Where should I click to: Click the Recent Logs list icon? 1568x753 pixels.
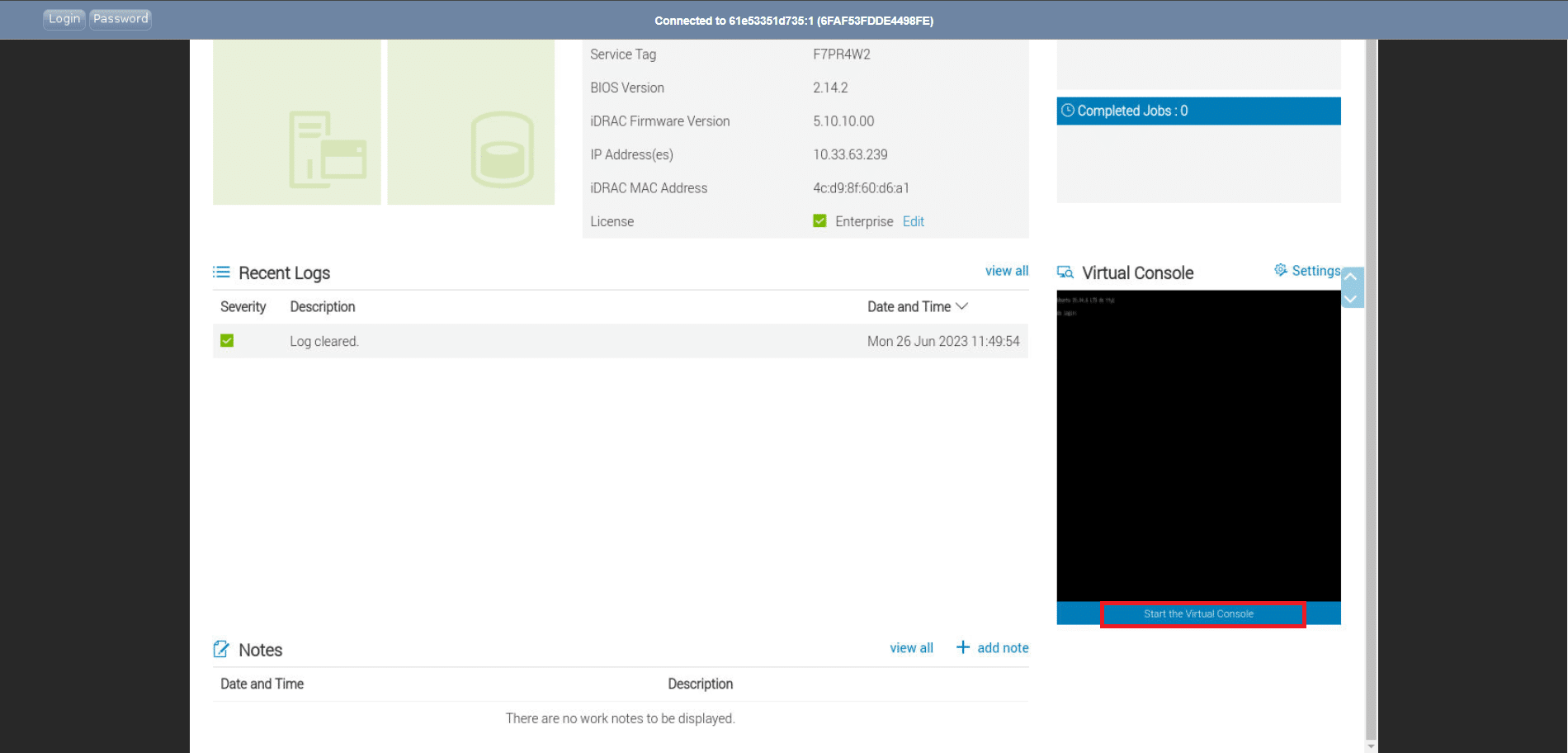click(221, 272)
